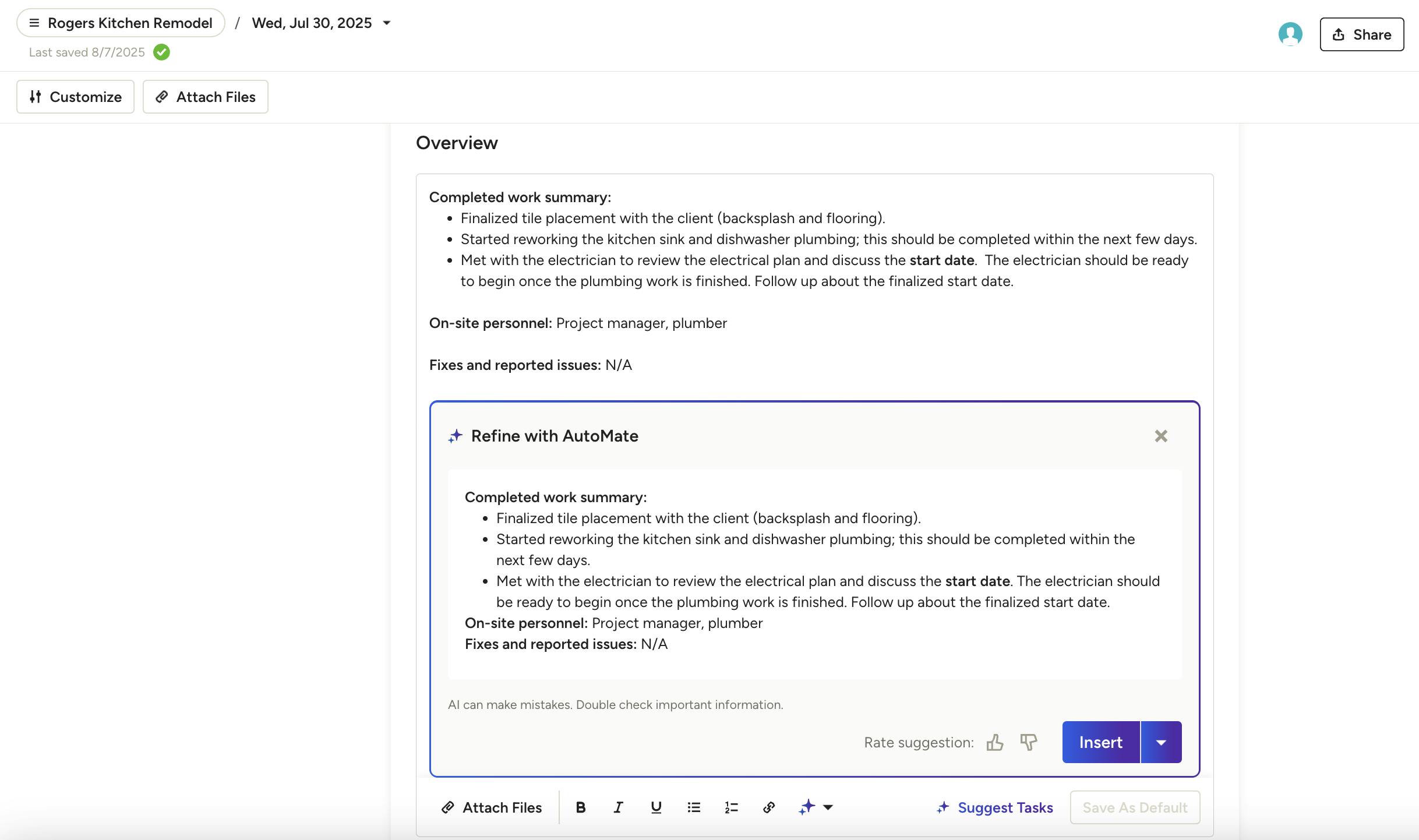Rate suggestion with thumbs up
The height and width of the screenshot is (840, 1419).
tap(994, 742)
